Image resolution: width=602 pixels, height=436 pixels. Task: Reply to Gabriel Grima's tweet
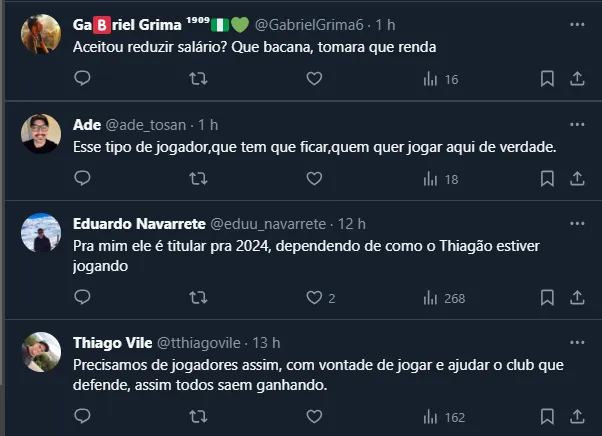83,79
